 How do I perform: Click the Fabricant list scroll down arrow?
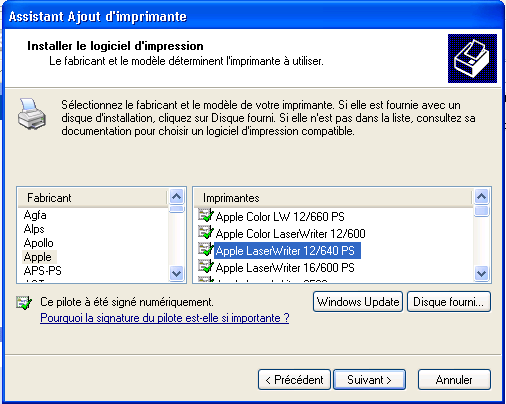pos(177,274)
